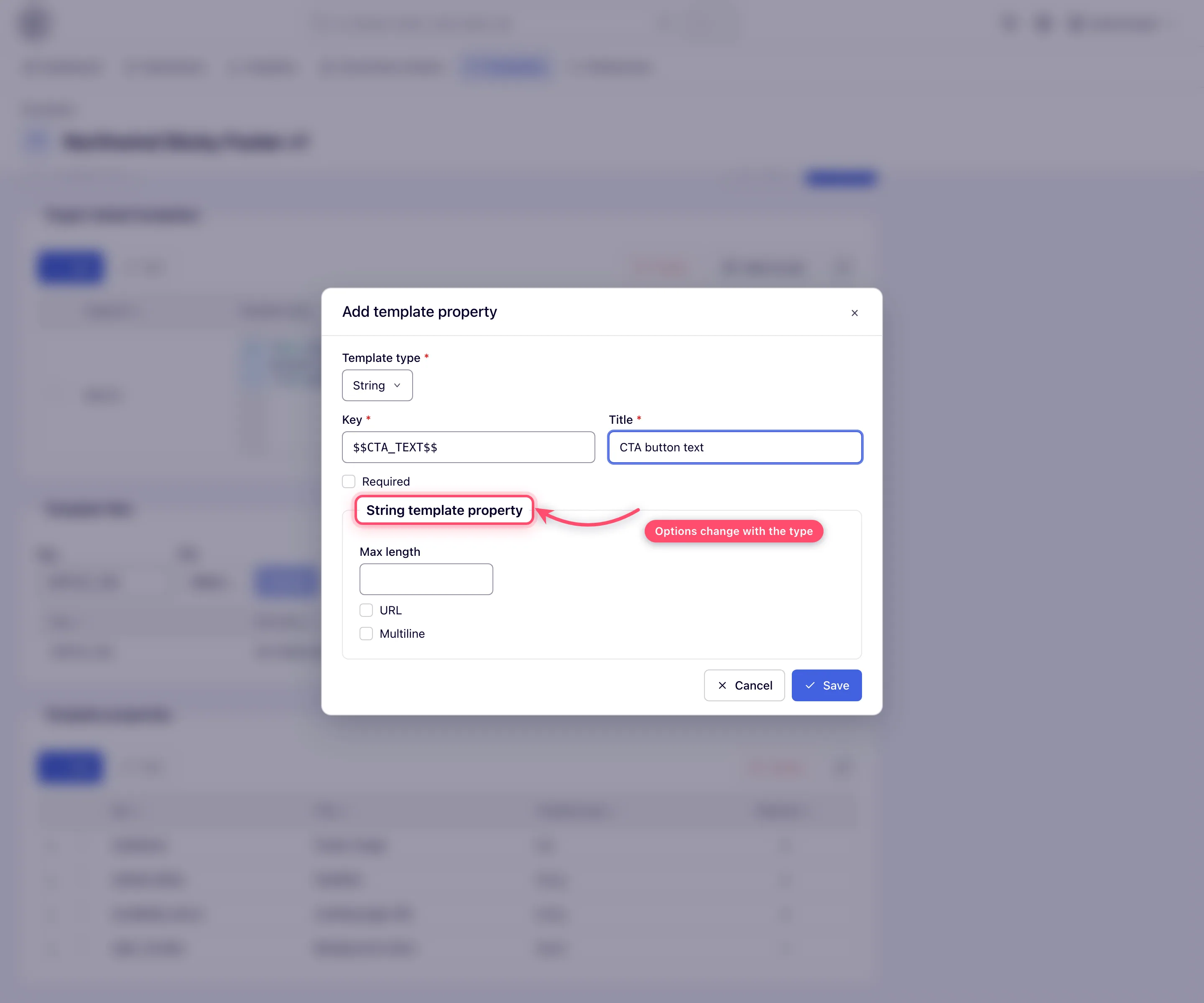Cancel adding the template property

744,685
